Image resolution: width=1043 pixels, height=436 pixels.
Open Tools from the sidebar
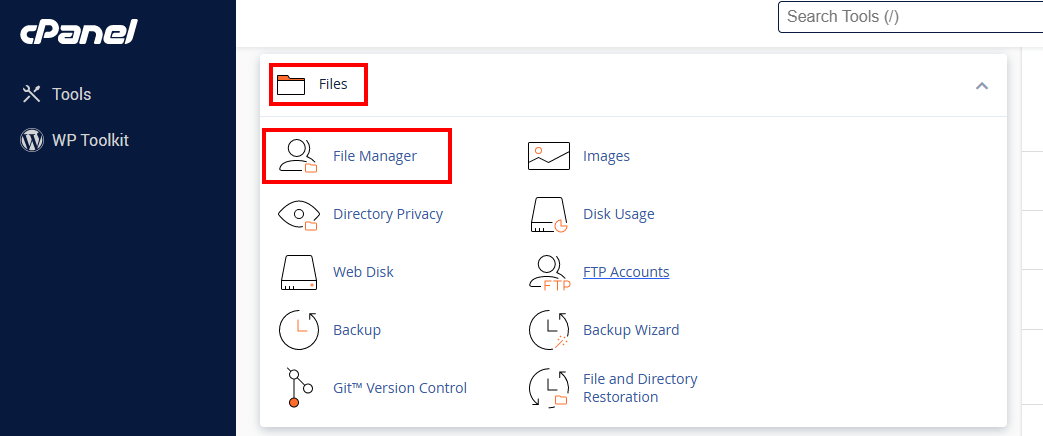pyautogui.click(x=72, y=94)
